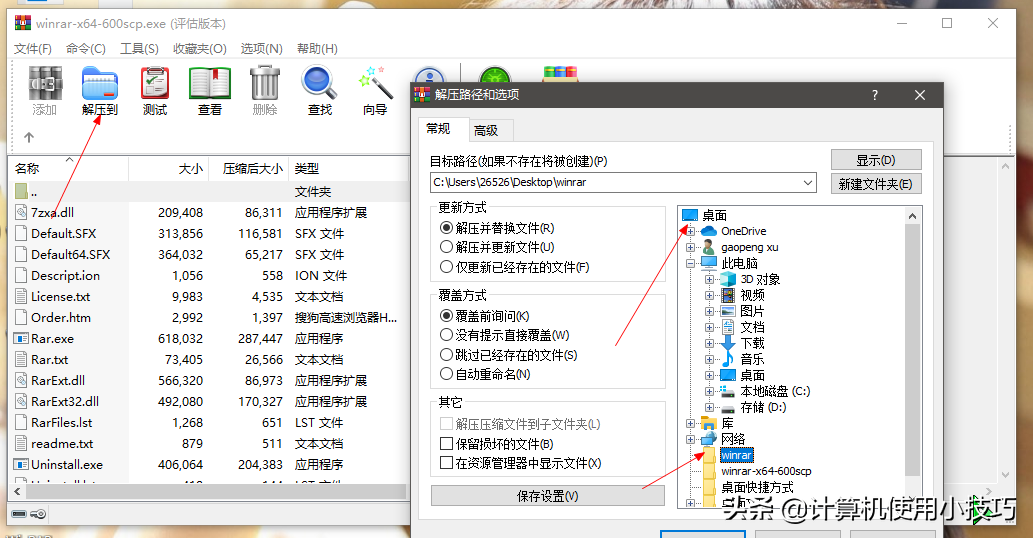This screenshot has width=1033, height=538.
Task: Click the Extract To (解压到) toolbar icon
Action: [99, 90]
